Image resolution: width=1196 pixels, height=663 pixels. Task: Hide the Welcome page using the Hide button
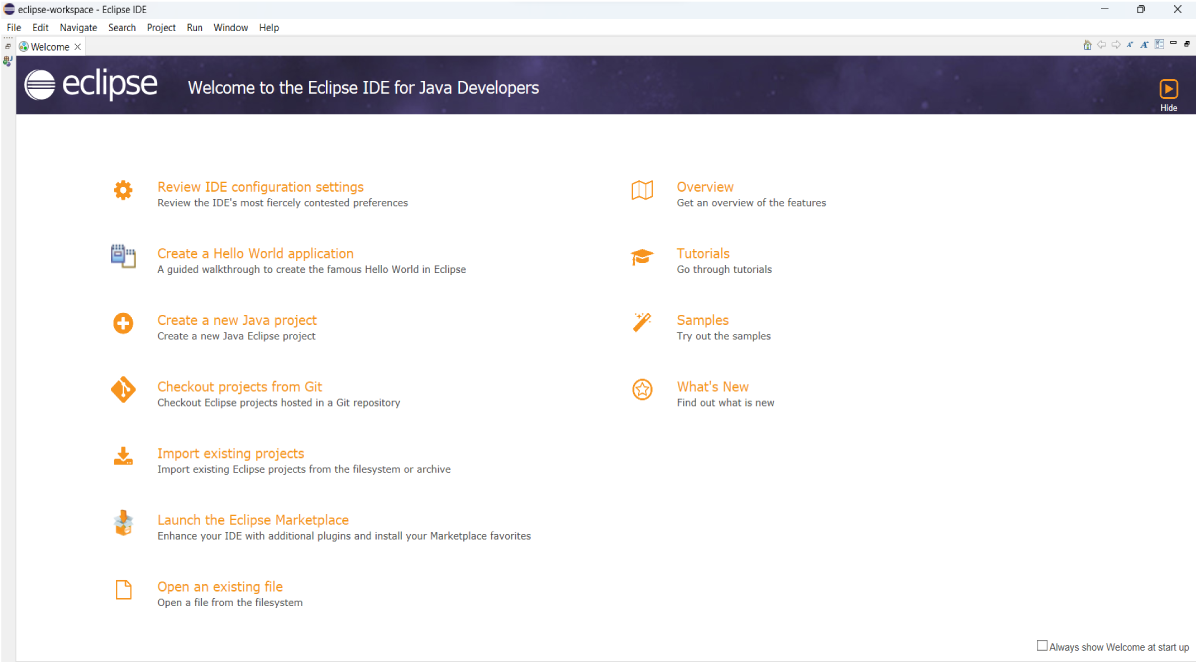(1168, 93)
